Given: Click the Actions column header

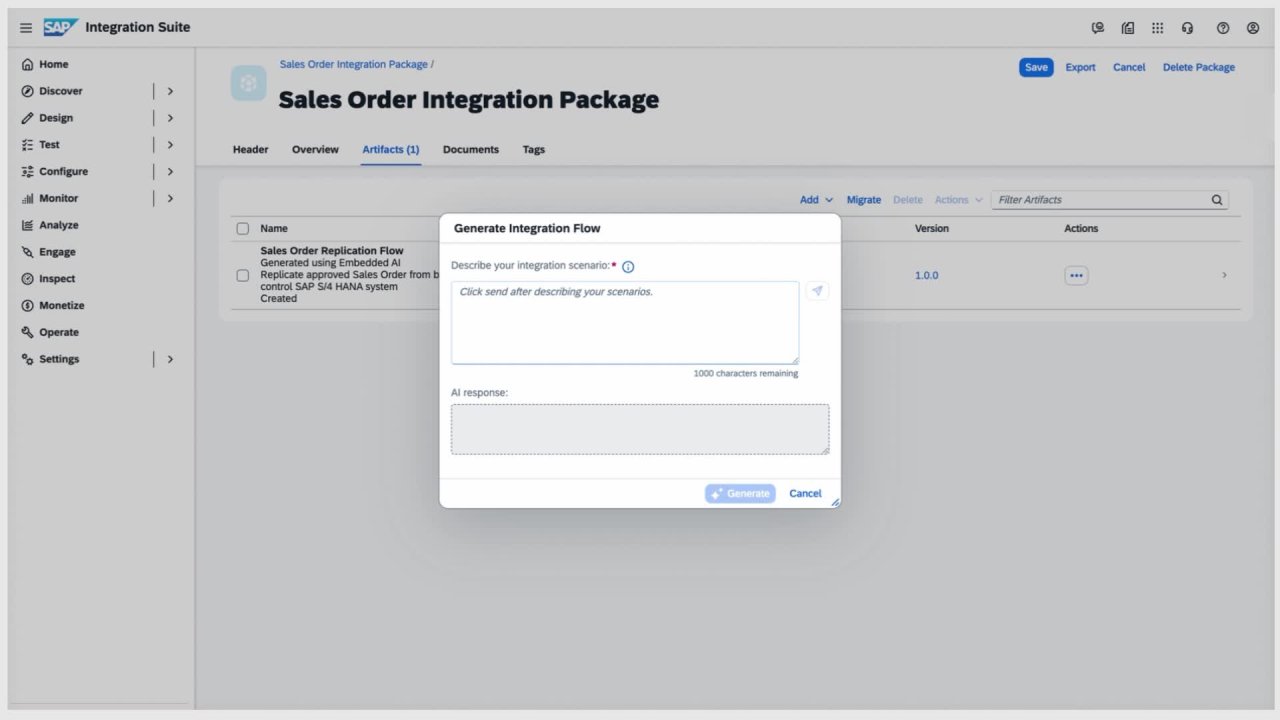Looking at the screenshot, I should click(1081, 229).
